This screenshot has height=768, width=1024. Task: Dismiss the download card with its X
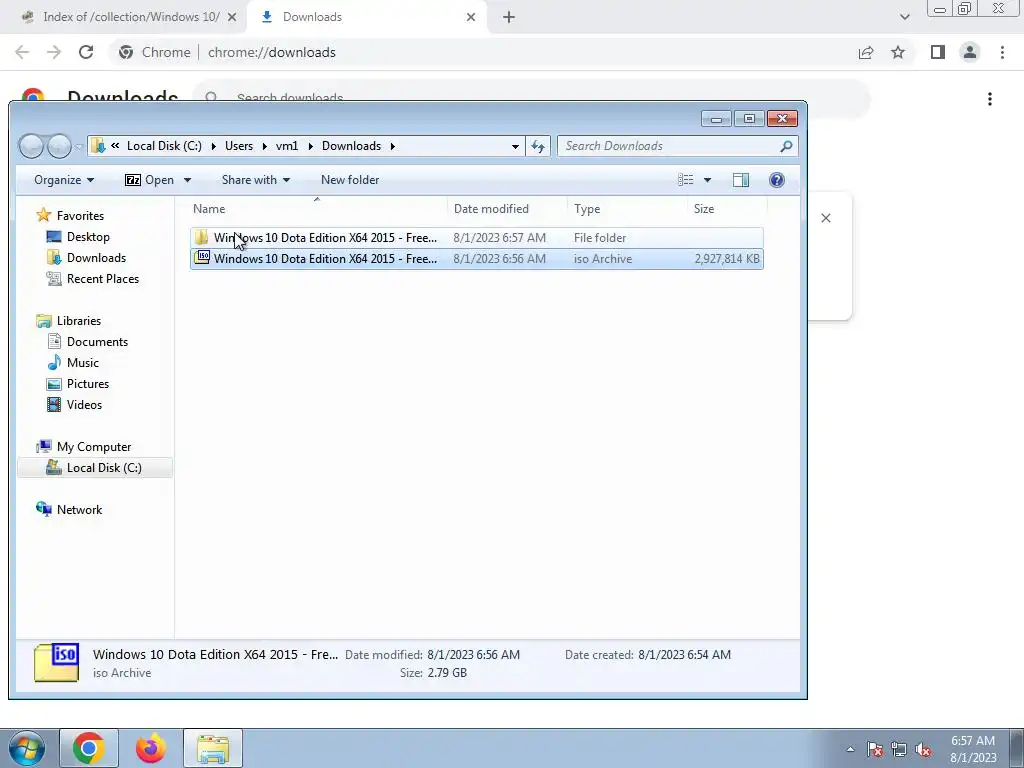(826, 218)
